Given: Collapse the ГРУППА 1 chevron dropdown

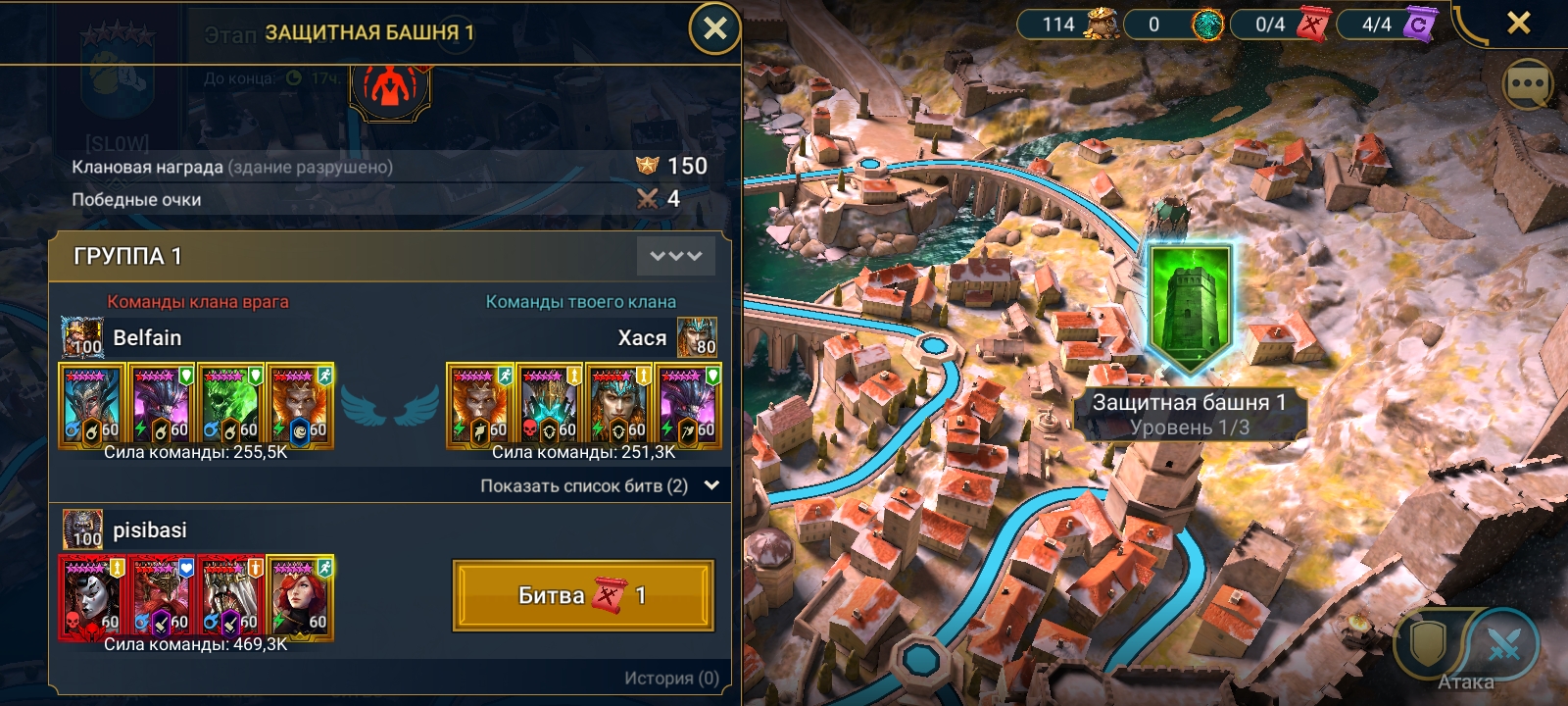Looking at the screenshot, I should pyautogui.click(x=676, y=256).
